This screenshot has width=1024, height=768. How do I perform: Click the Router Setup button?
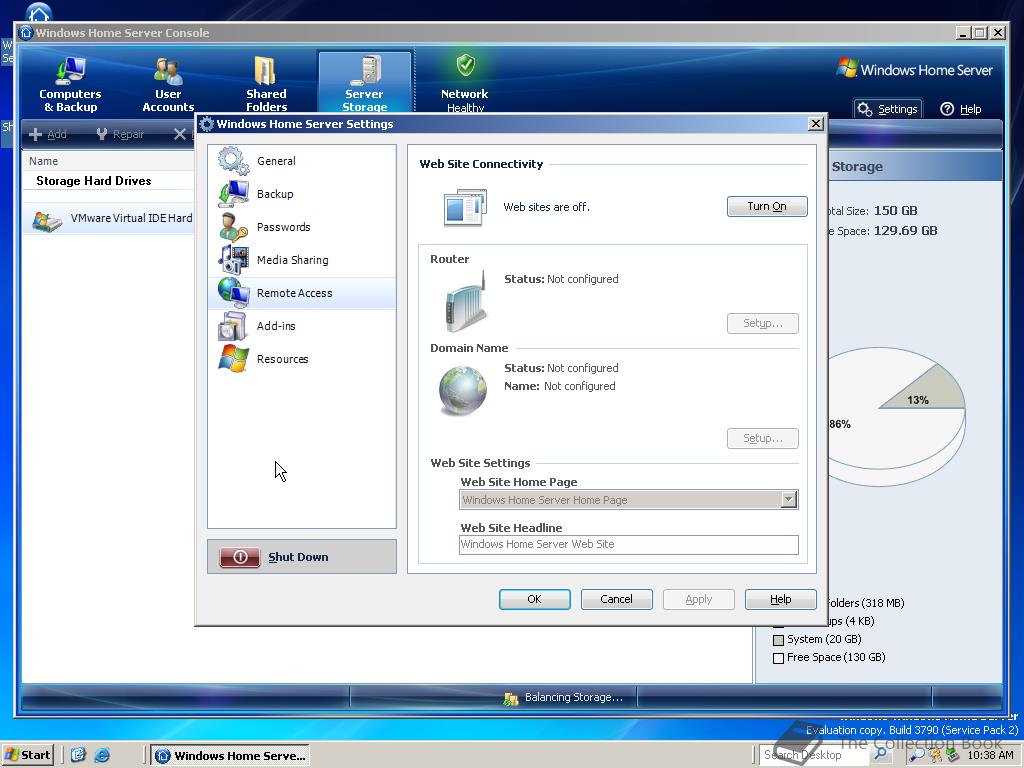pos(763,323)
